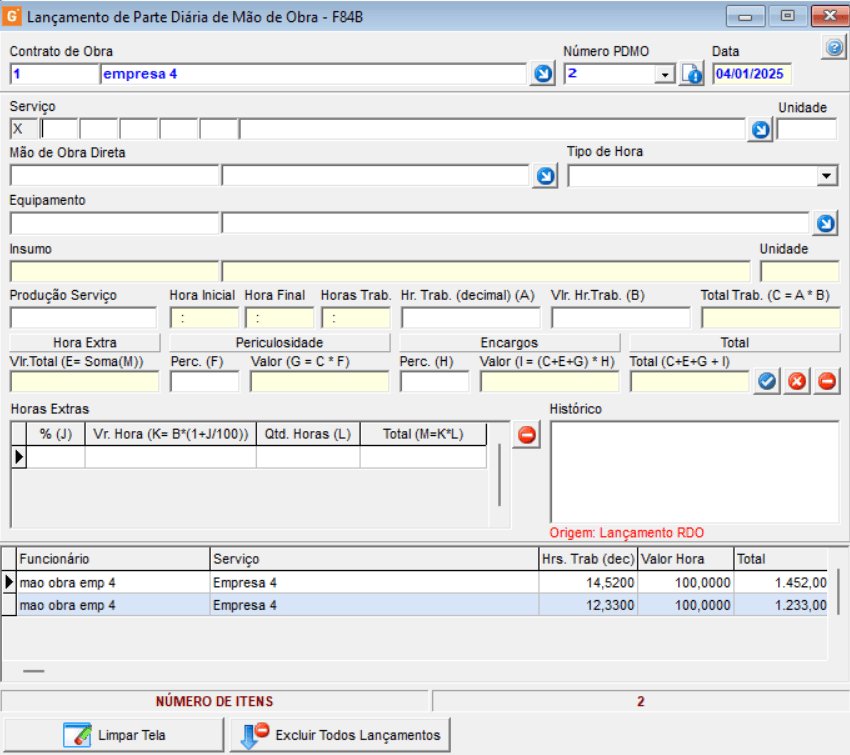
Task: Delete entry with red minus icon beside Total
Action: point(827,381)
